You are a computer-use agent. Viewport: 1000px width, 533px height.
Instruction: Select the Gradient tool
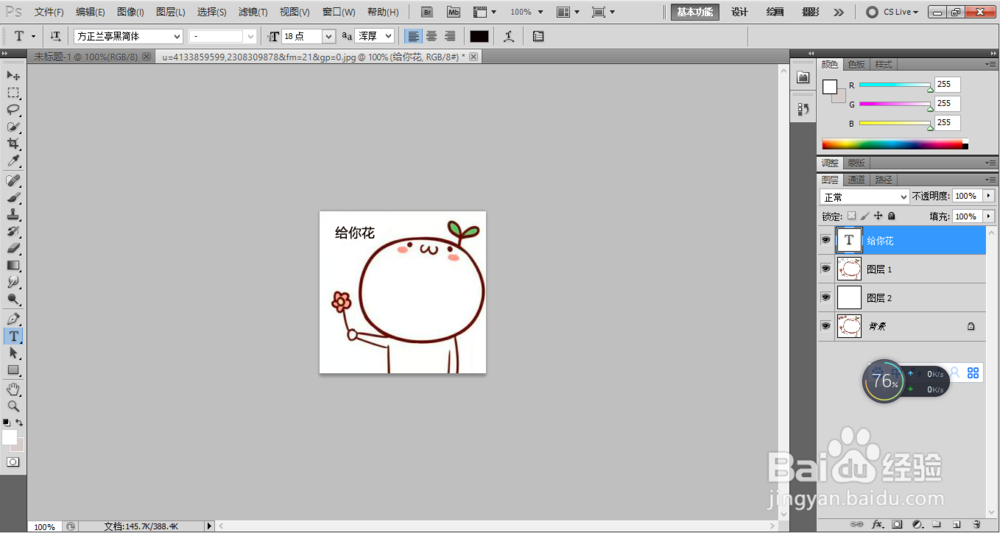(x=13, y=265)
